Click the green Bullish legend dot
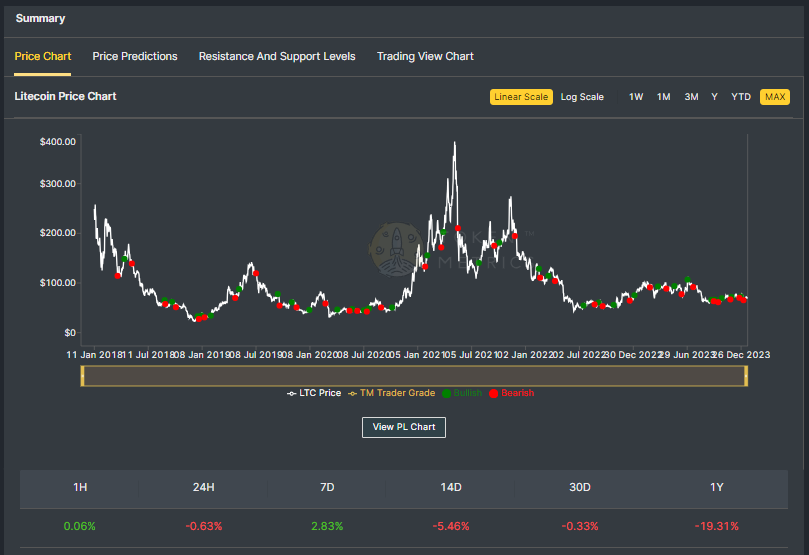 [446, 393]
